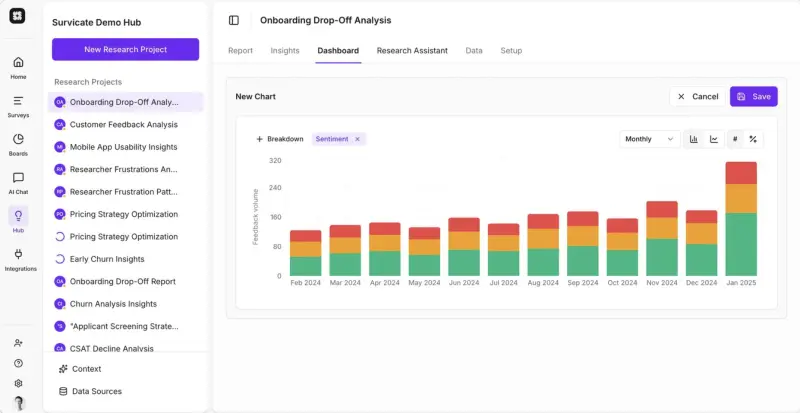Open Boards from the sidebar
The height and width of the screenshot is (413, 800).
[18, 144]
